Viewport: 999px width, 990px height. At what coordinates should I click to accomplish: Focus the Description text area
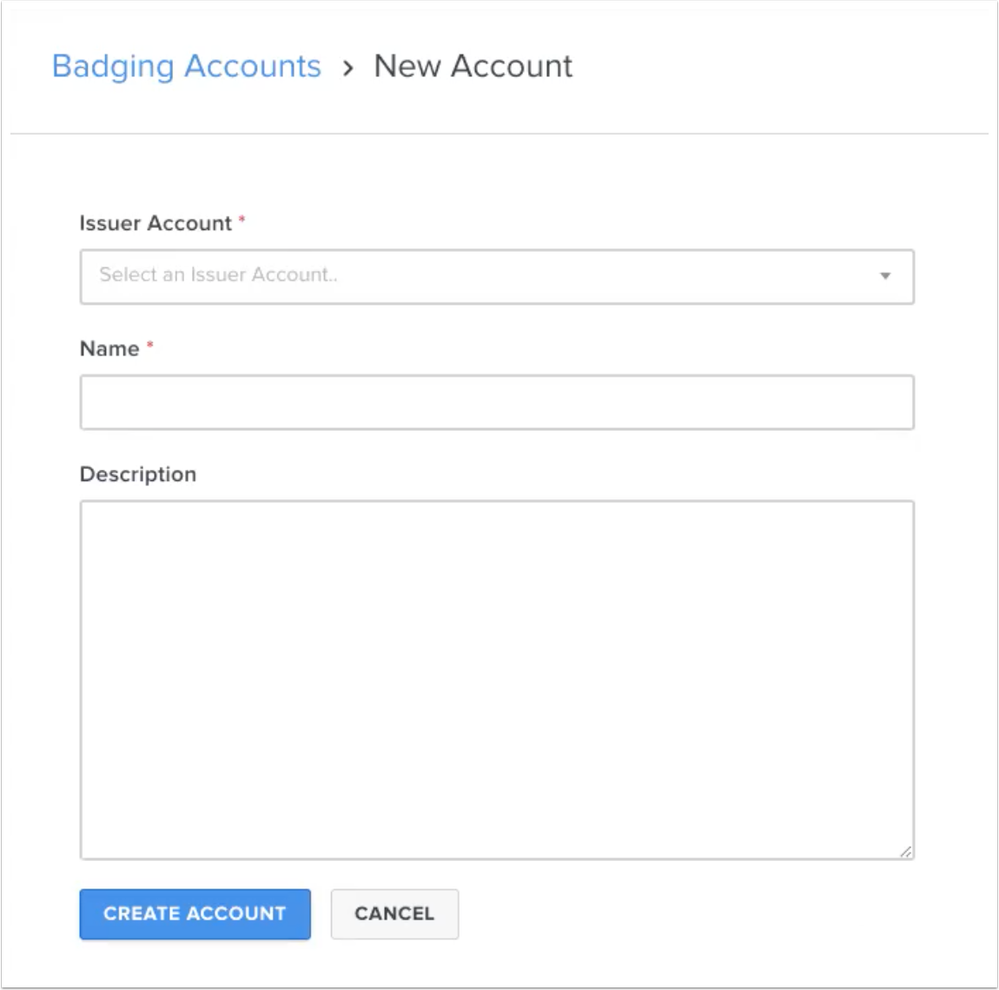497,678
